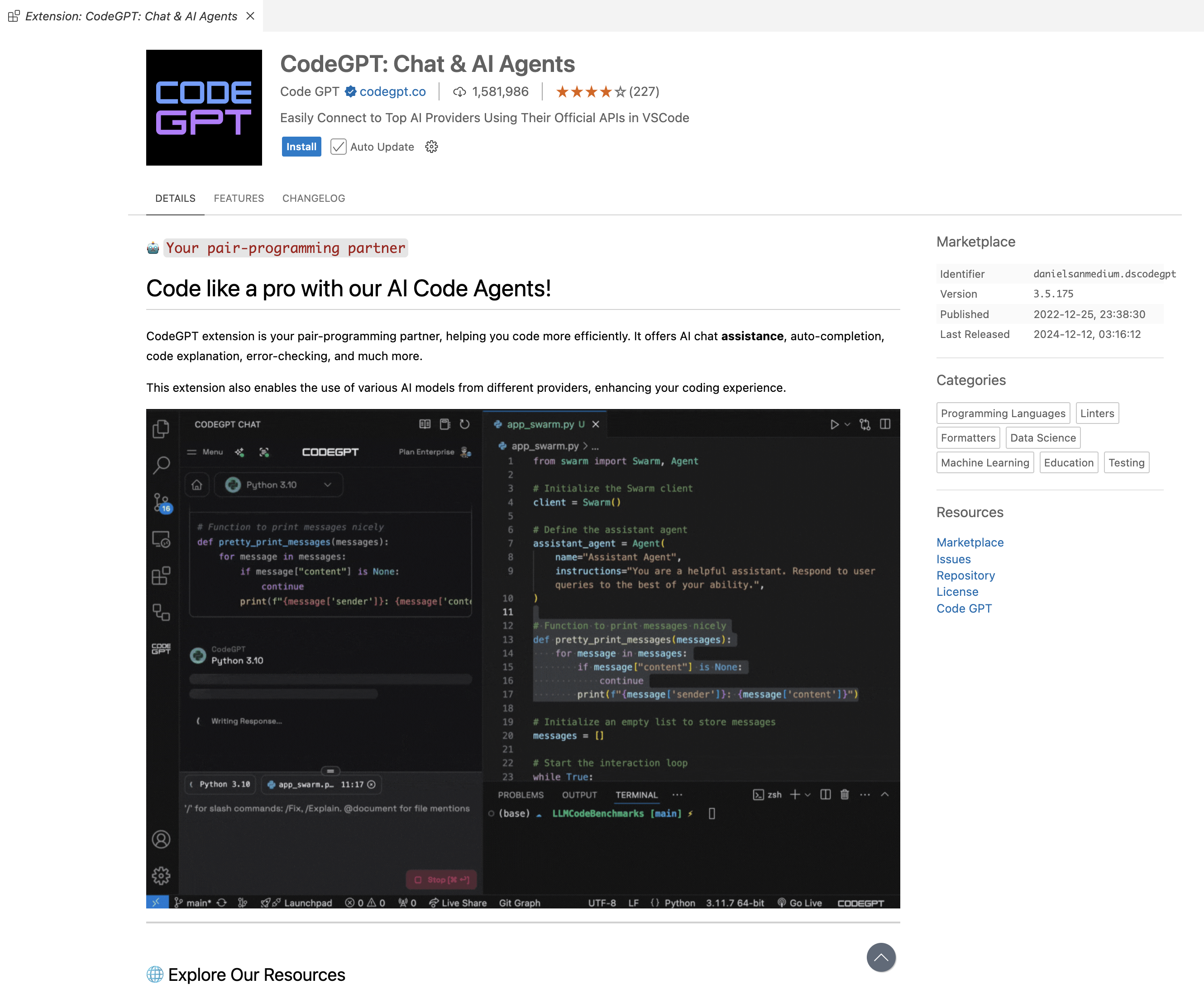Viewport: 1204px width, 989px height.
Task: View the extension Repository
Action: (965, 575)
